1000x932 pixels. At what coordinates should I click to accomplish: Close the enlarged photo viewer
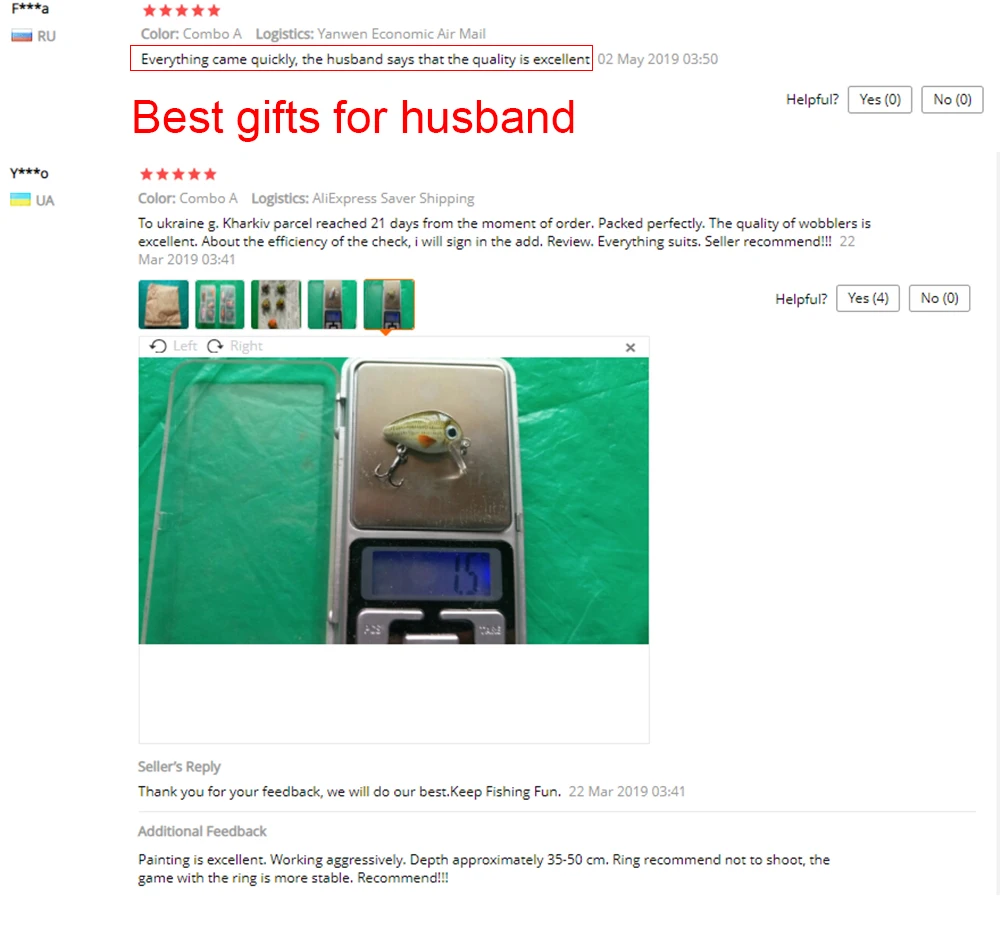coord(630,347)
